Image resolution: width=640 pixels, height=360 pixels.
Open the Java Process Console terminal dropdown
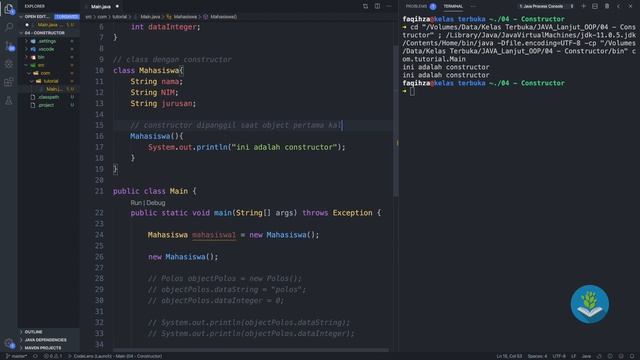[546, 6]
